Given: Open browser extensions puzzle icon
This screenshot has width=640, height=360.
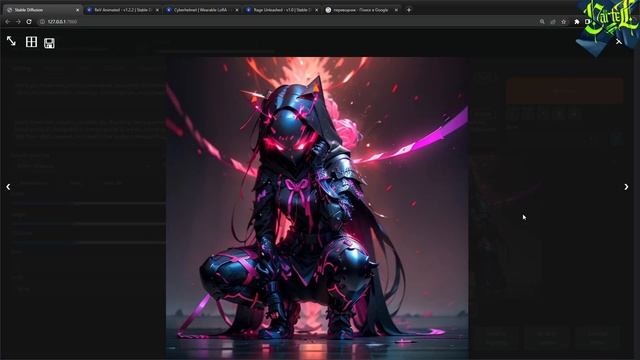Looking at the screenshot, I should pyautogui.click(x=577, y=22).
